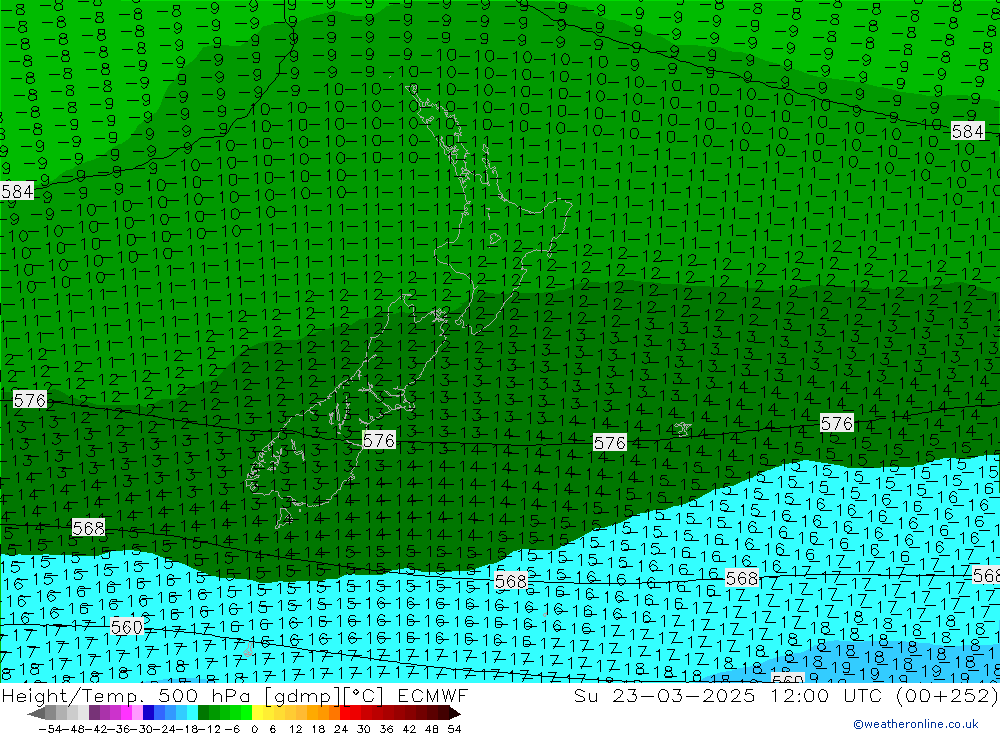Pick the bright red swatch above 24 in legend
Viewport: 1000px width, 733px height.
tap(345, 713)
